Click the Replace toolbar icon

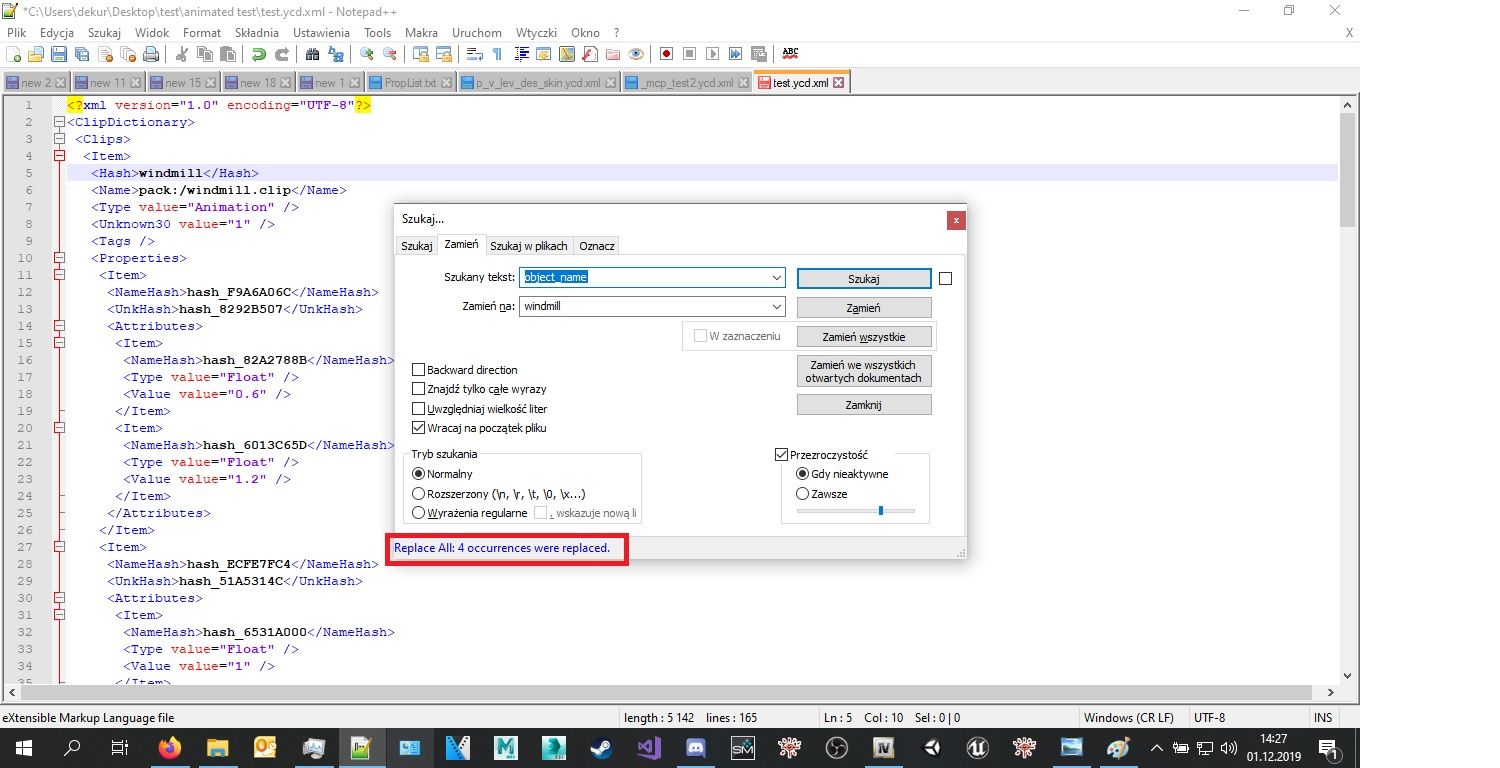point(335,54)
